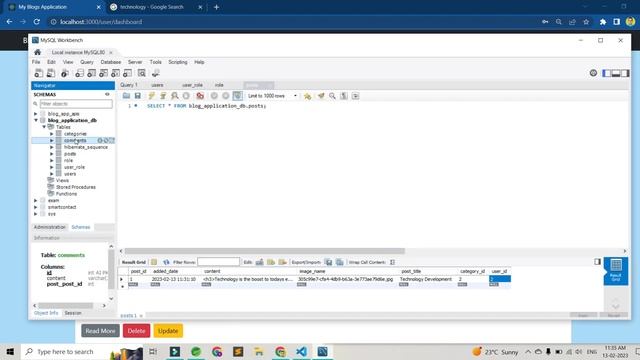Click the horizontal scrollbar under the editor
The width and height of the screenshot is (640, 360).
coord(264,251)
